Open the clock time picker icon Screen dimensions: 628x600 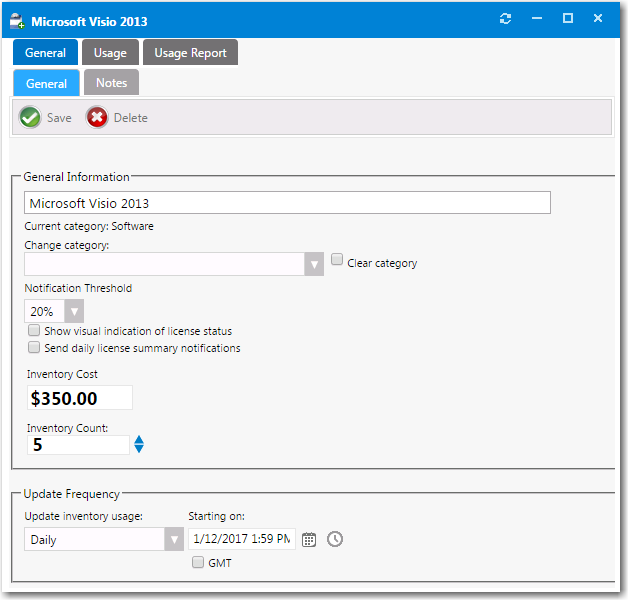[x=335, y=539]
